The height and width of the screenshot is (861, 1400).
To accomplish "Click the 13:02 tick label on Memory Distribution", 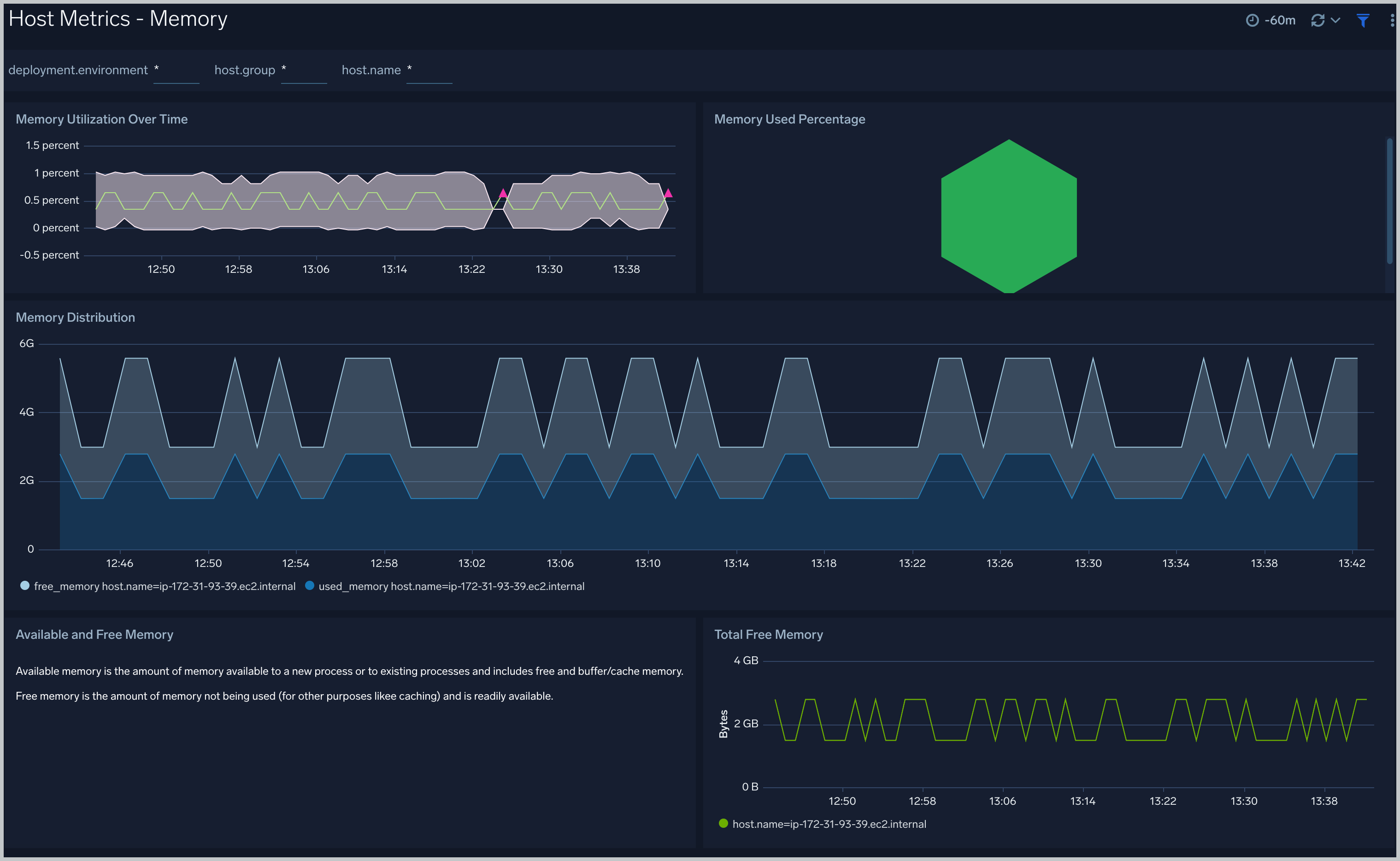I will (x=471, y=563).
